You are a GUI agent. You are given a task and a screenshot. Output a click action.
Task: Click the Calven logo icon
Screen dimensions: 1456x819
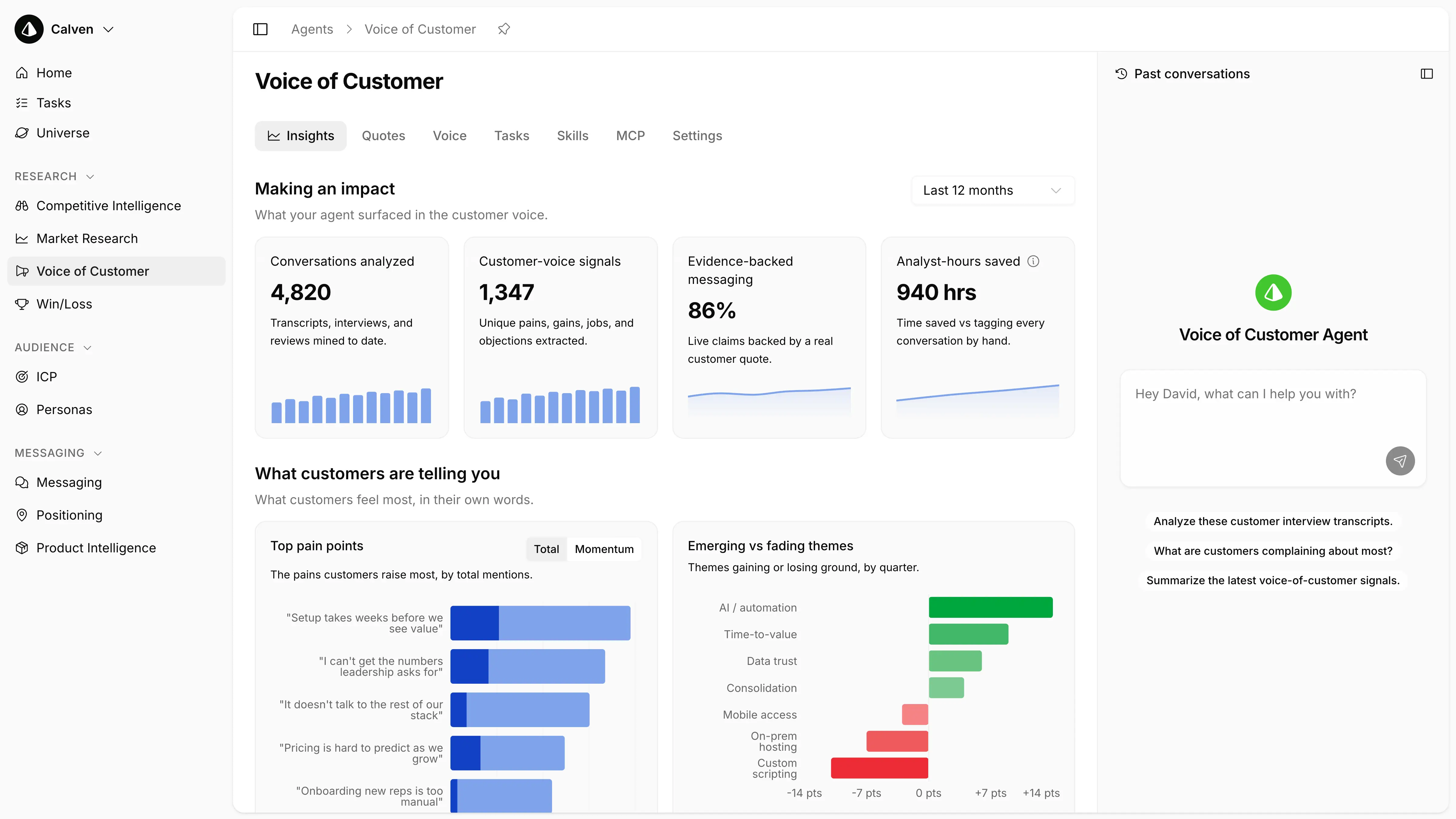[x=29, y=29]
